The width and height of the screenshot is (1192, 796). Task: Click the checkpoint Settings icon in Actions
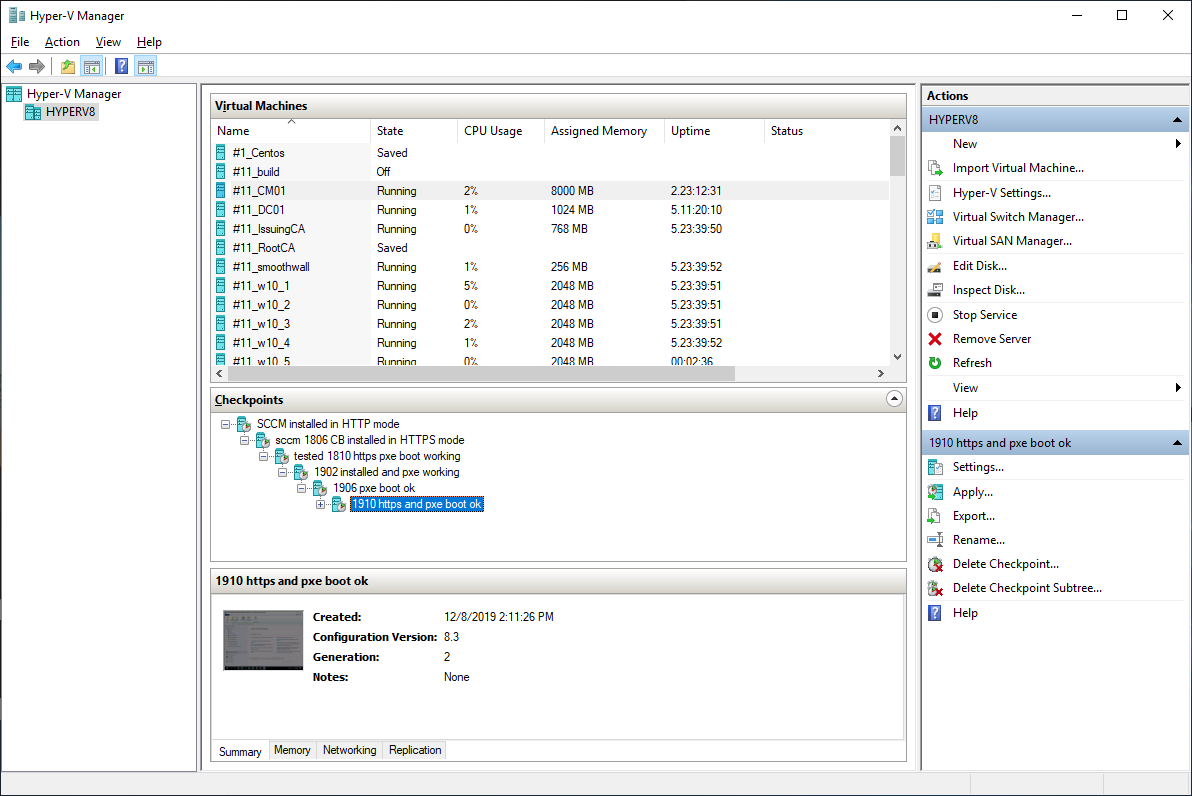tap(935, 467)
